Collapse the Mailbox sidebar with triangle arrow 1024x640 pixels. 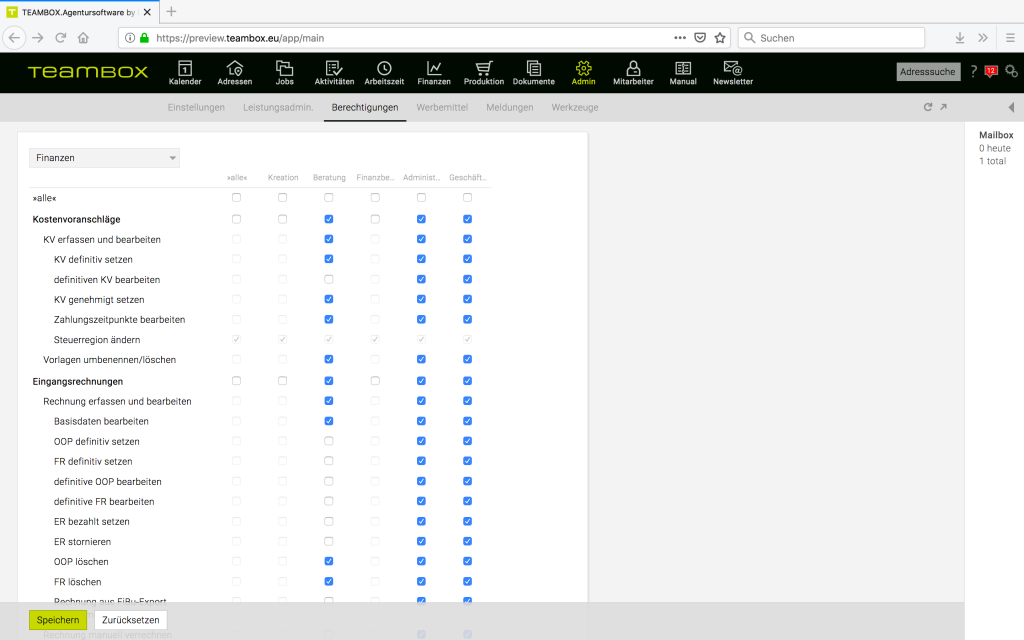pos(1011,107)
